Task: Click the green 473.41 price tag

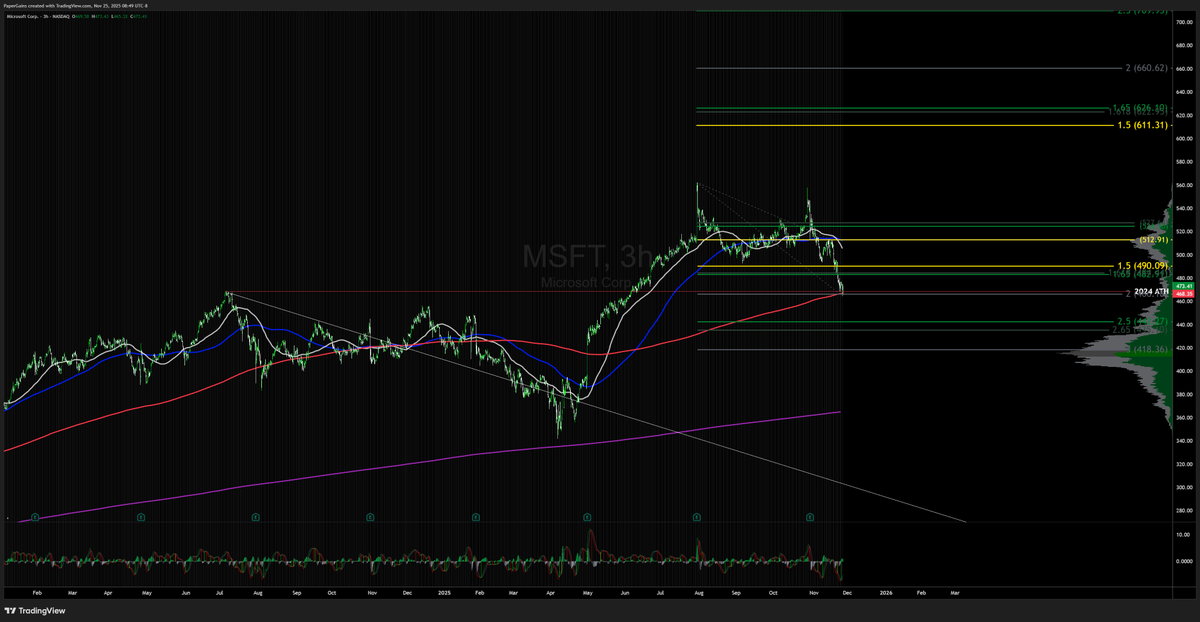Action: pos(1185,286)
